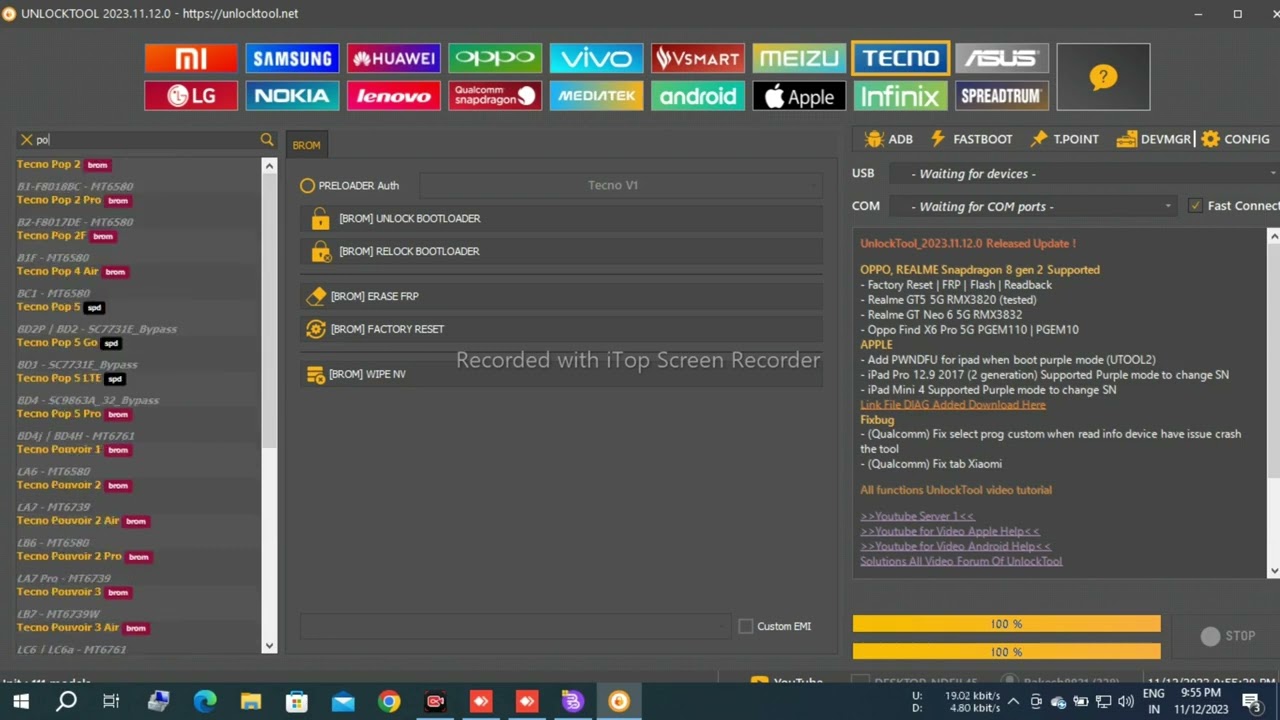1280x720 pixels.
Task: Open the Windows Start menu
Action: [21, 702]
